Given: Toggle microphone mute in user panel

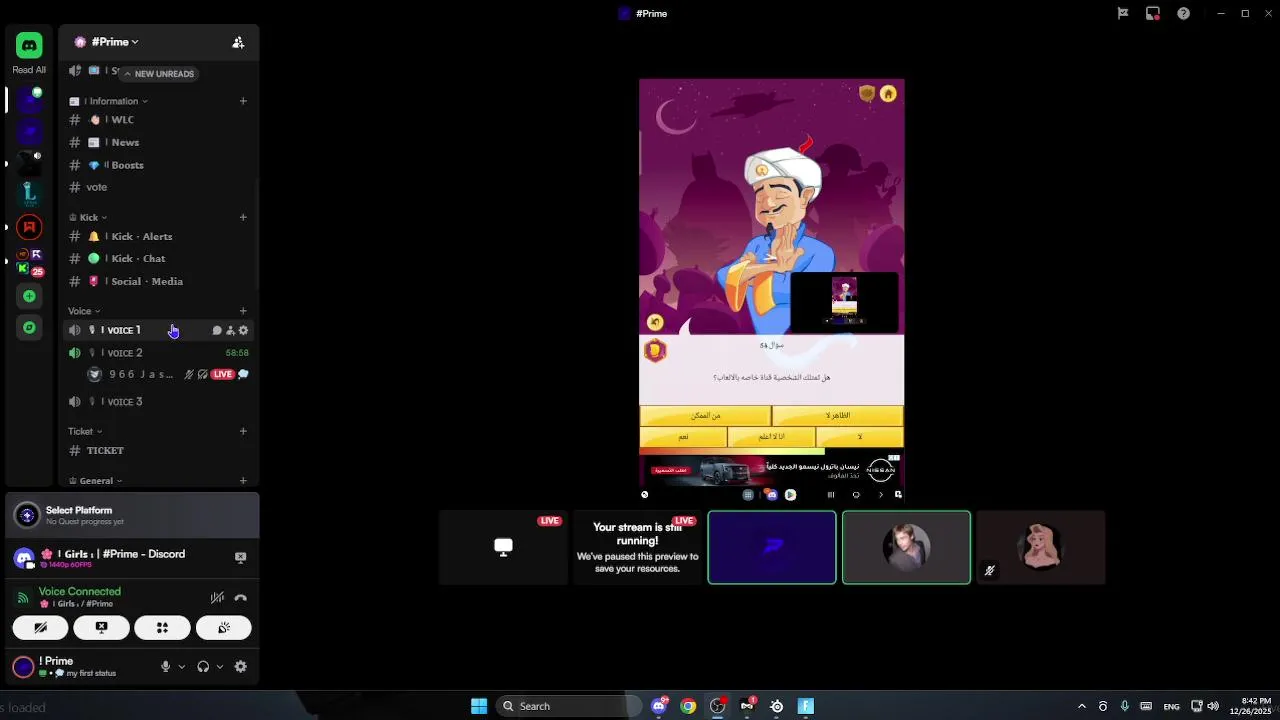Looking at the screenshot, I should (166, 667).
